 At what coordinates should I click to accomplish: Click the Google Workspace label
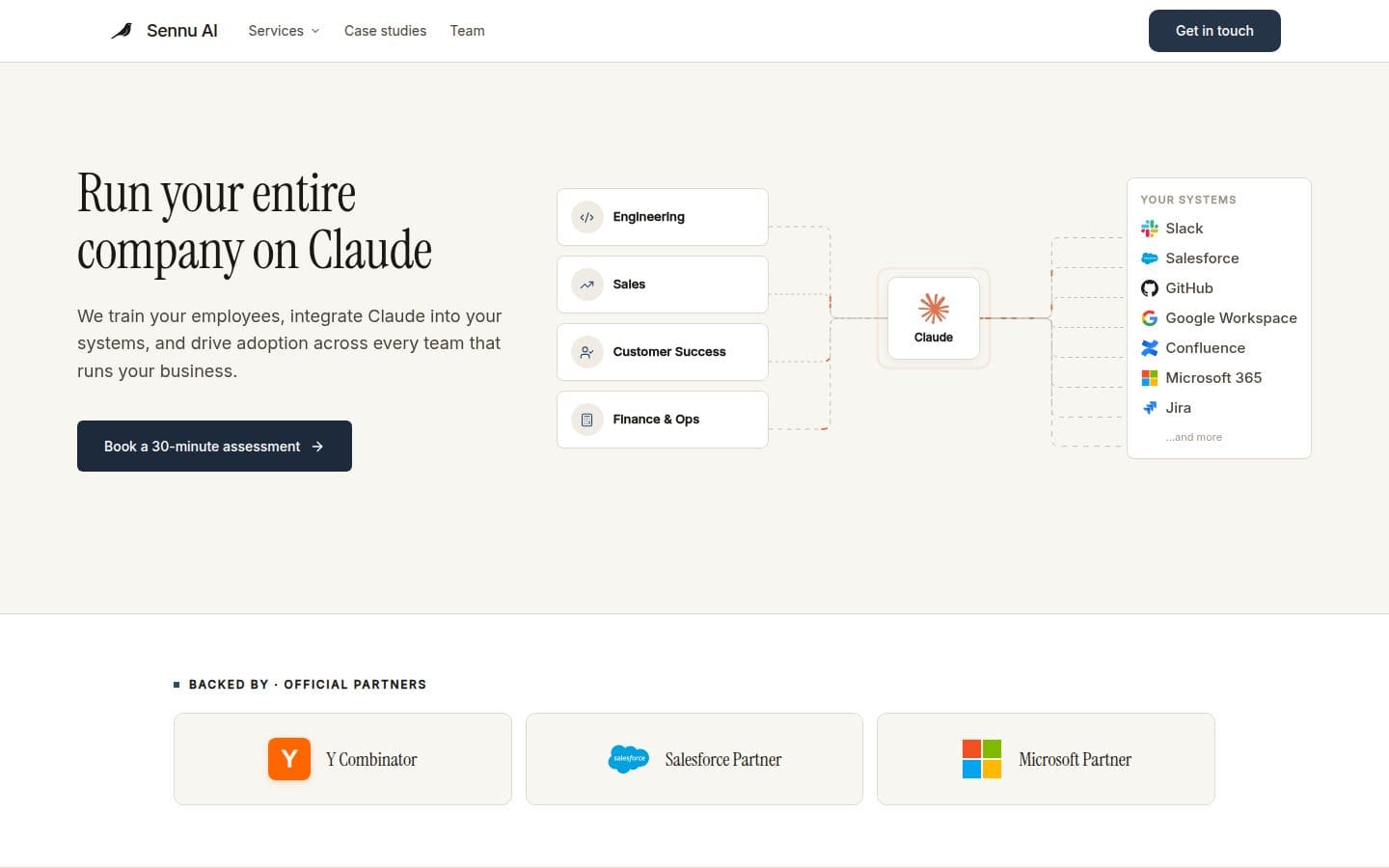click(x=1231, y=318)
